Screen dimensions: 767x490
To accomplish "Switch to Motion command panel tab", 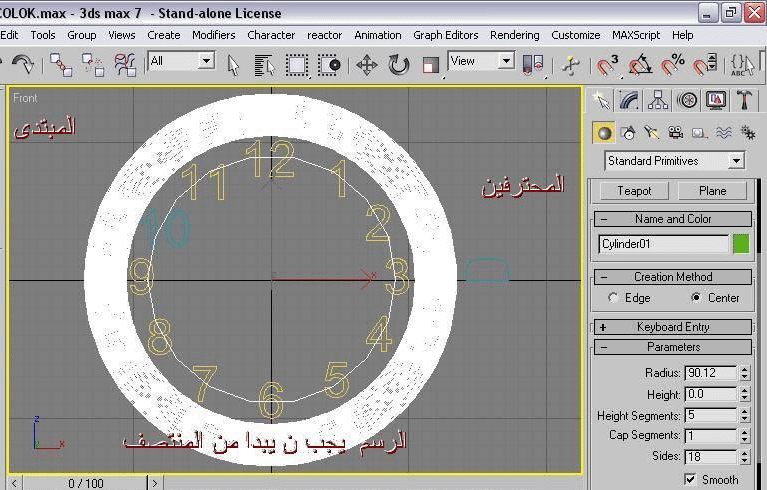I will click(x=687, y=100).
